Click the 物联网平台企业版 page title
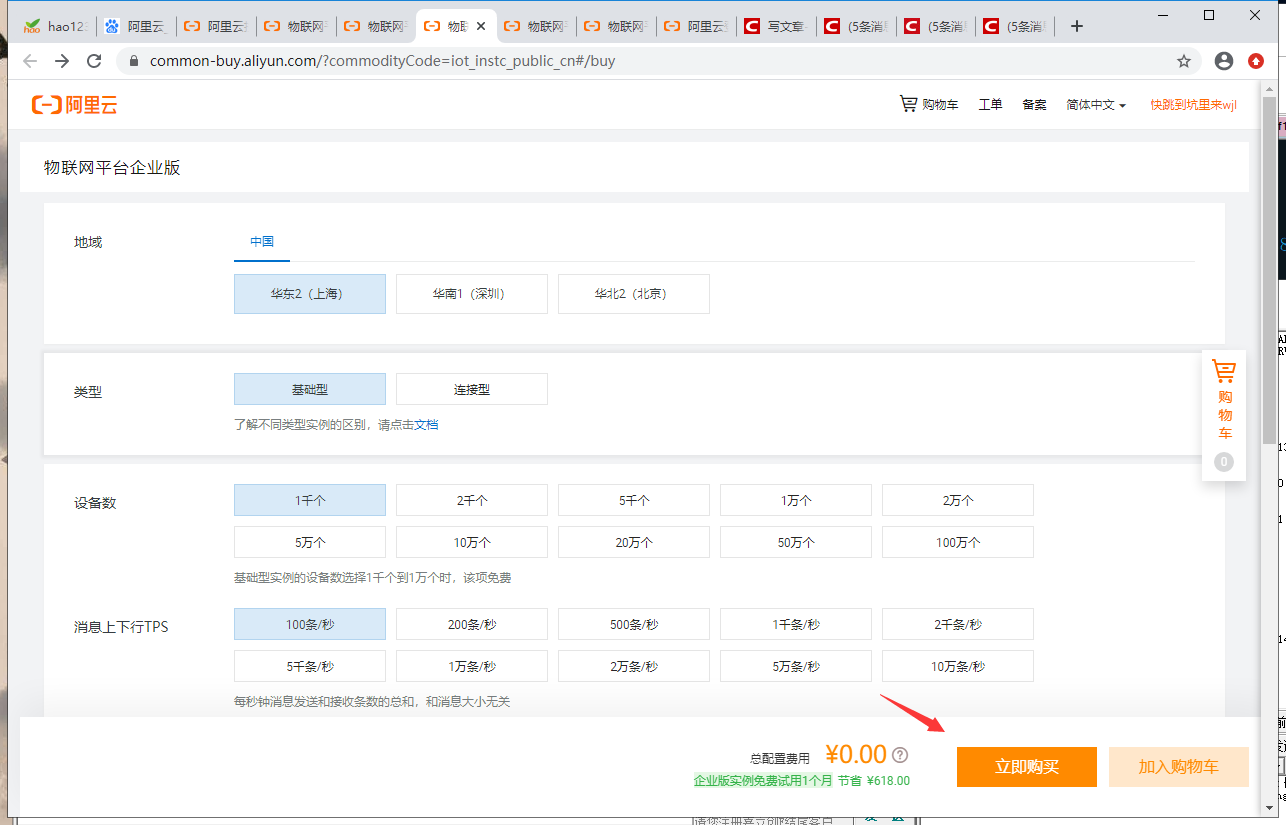The image size is (1286, 825). point(112,167)
